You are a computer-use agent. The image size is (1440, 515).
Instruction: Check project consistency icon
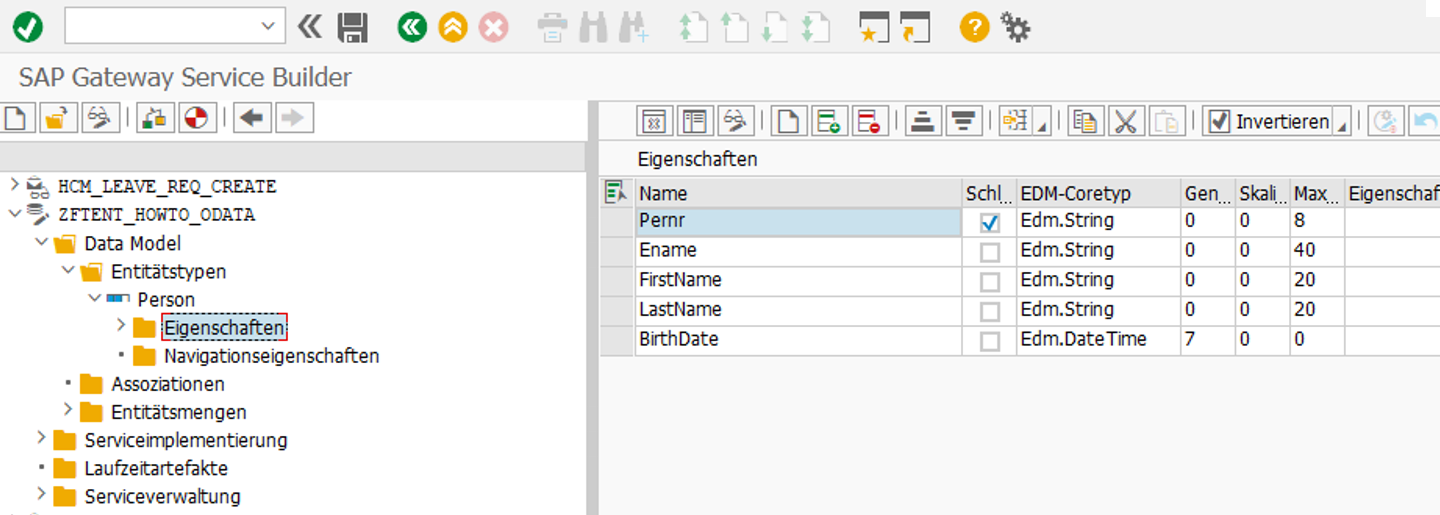pyautogui.click(x=155, y=118)
